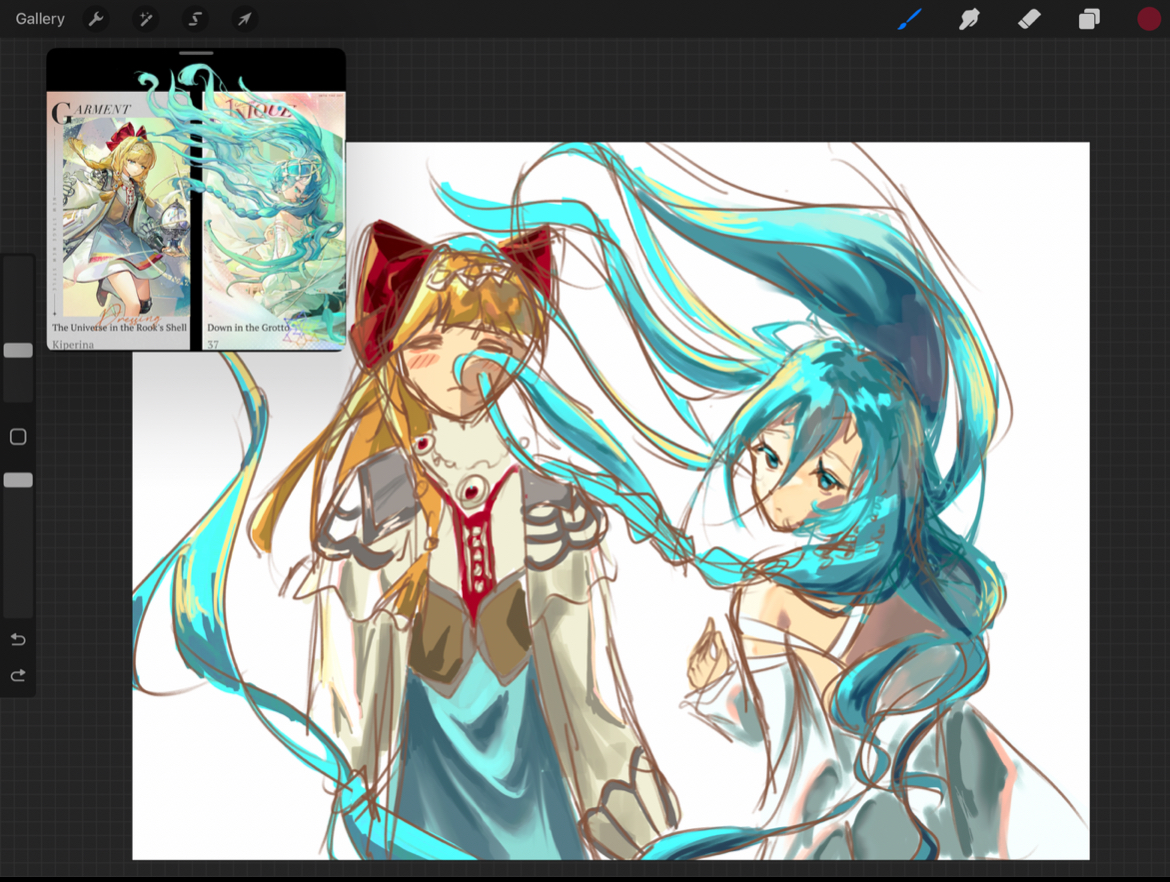The width and height of the screenshot is (1170, 882).
Task: Open the Layers panel
Action: 1089,19
